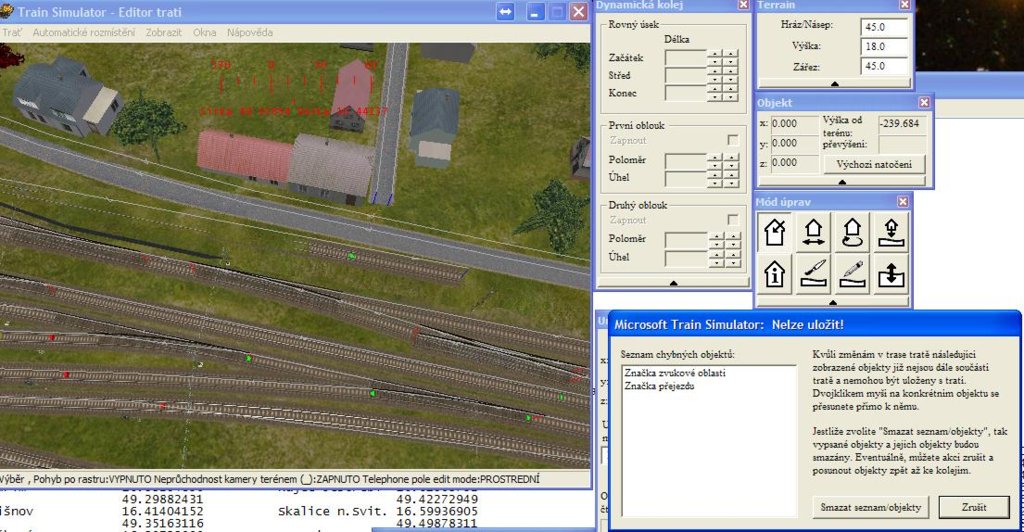This screenshot has width=1024, height=532.
Task: Open the Trať menu
Action: click(11, 32)
